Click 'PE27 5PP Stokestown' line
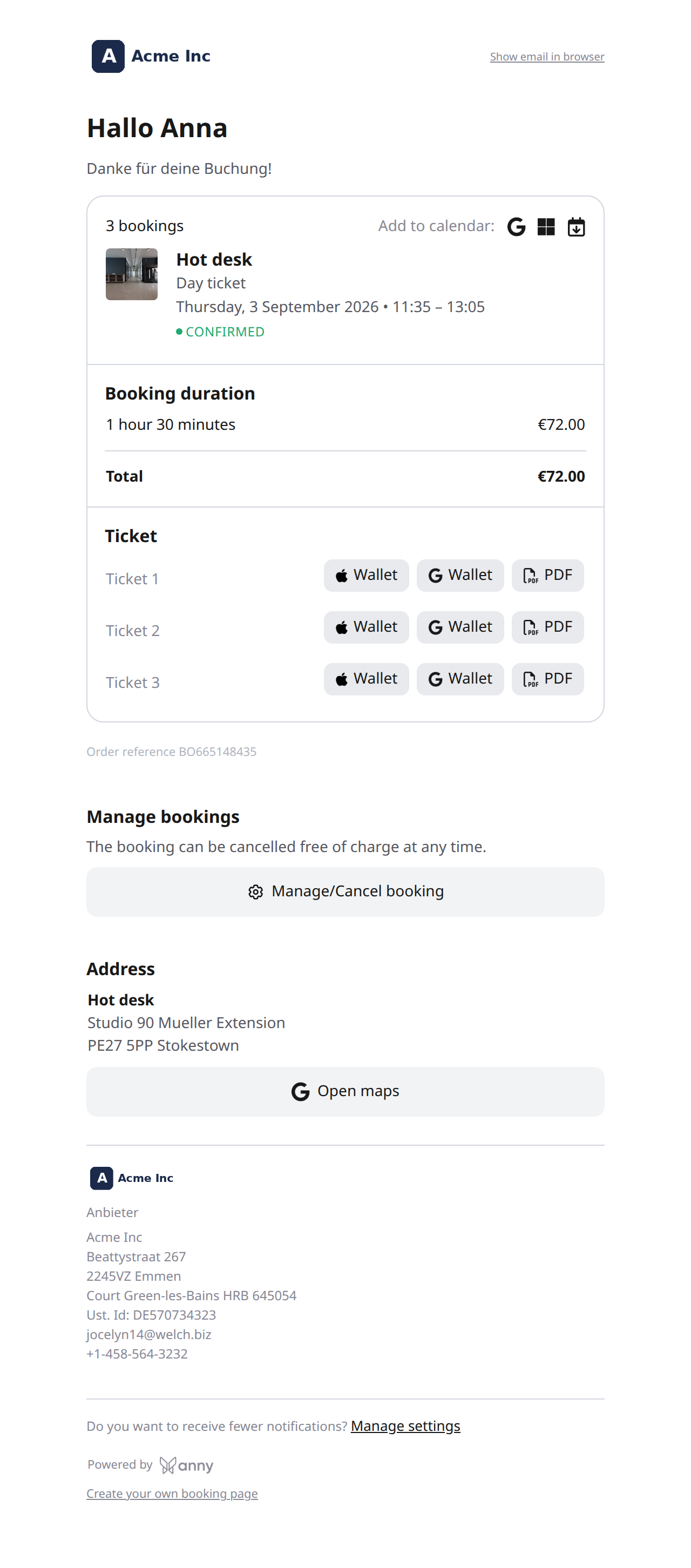This screenshot has height=1568, width=691. point(163,1045)
